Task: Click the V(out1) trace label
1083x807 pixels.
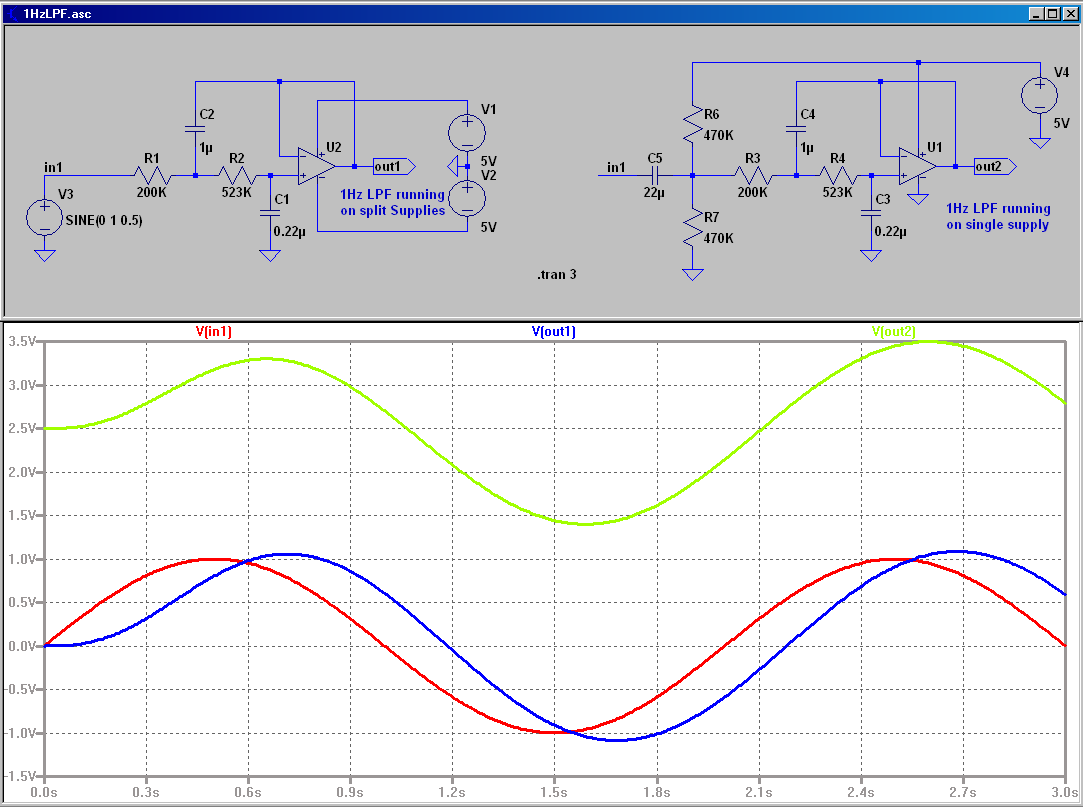Action: tap(553, 332)
